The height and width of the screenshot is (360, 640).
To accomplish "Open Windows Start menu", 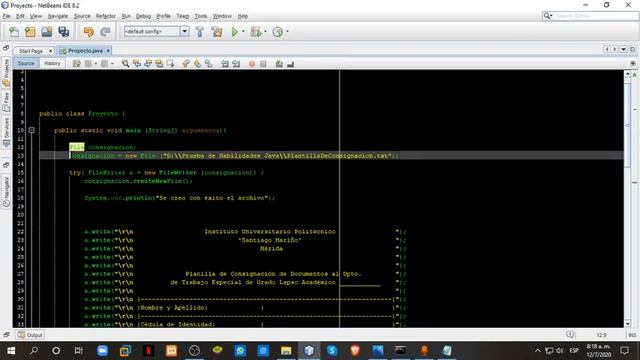I will click(x=11, y=351).
